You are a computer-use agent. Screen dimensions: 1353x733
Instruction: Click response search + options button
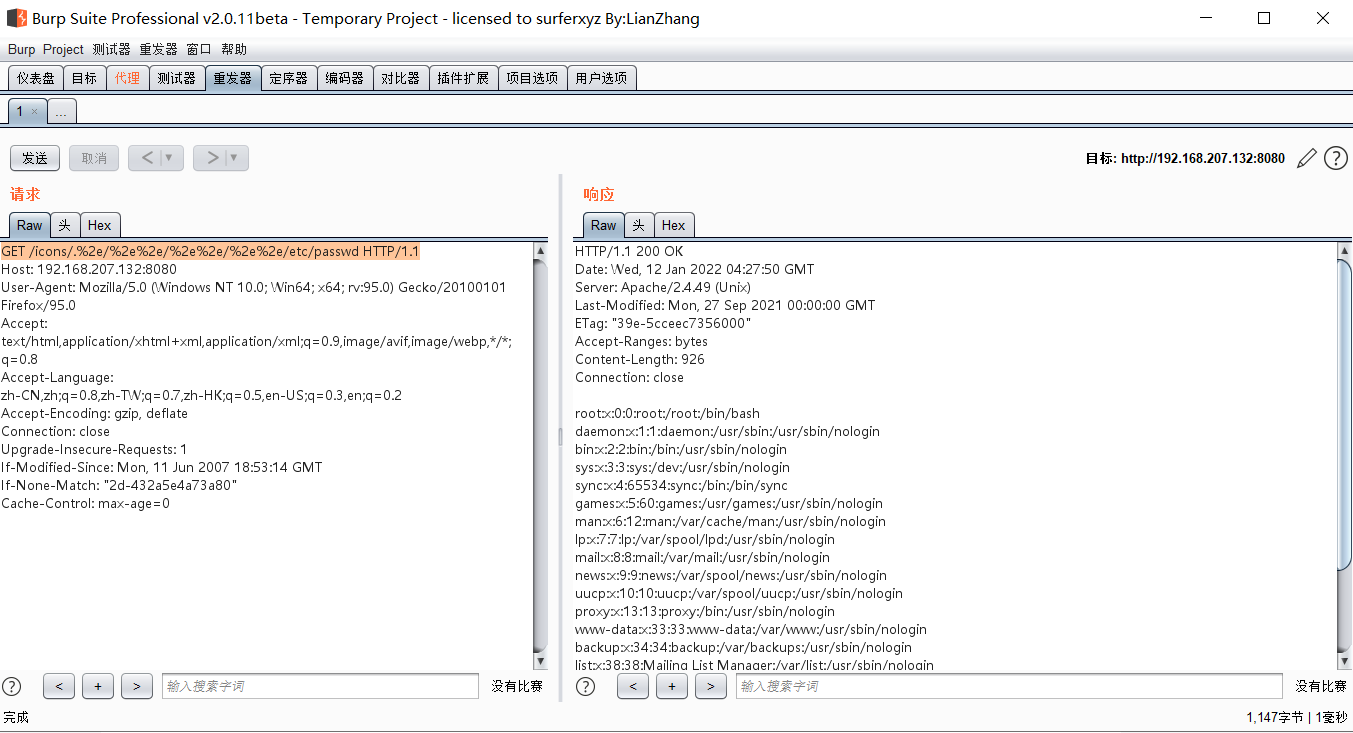(671, 686)
